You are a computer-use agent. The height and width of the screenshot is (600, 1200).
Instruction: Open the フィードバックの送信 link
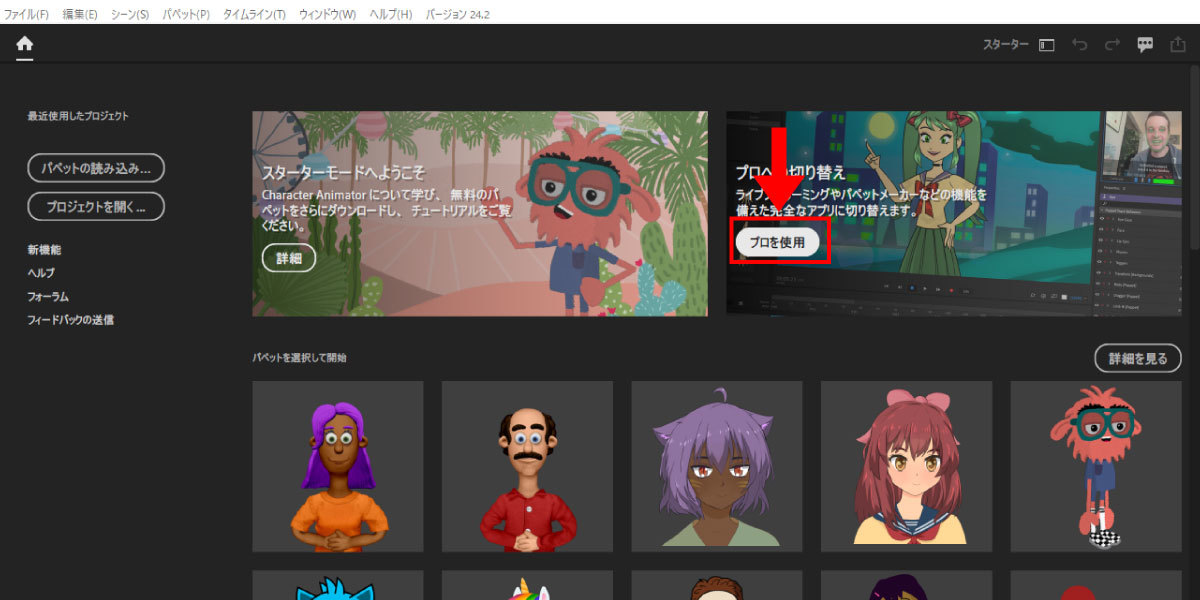pos(70,320)
